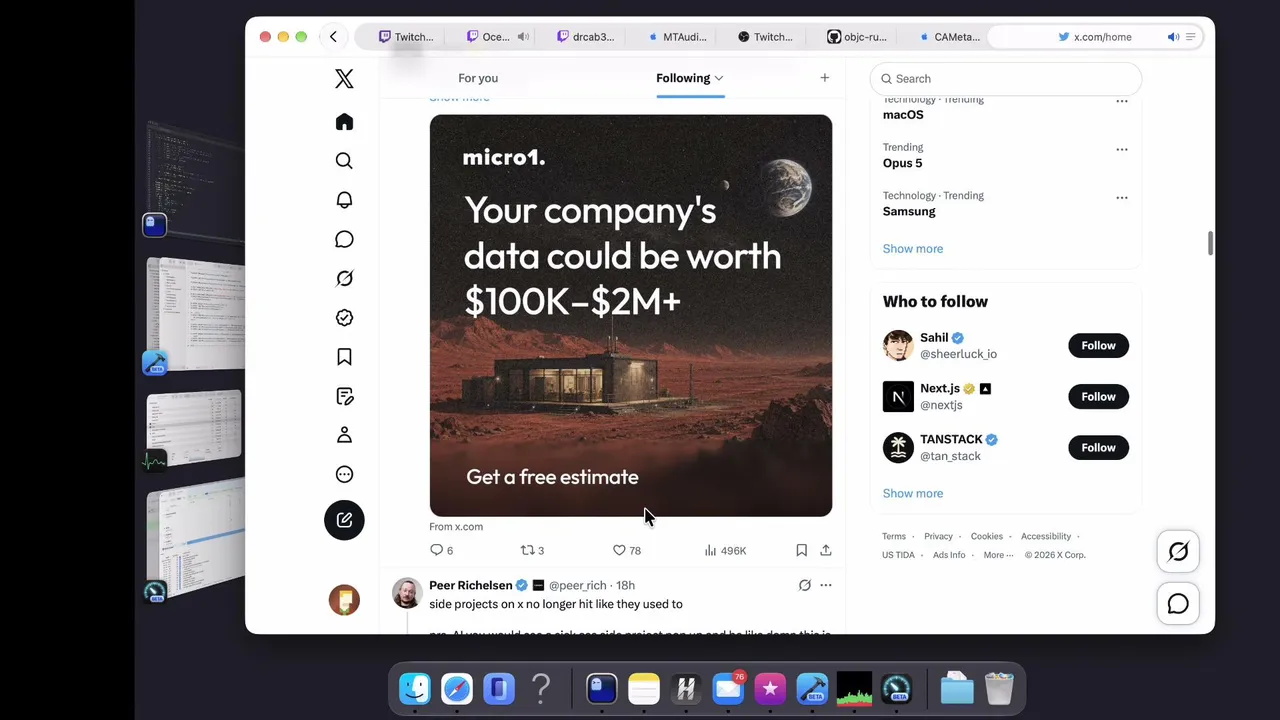1280x720 pixels.
Task: Follow Next.js
Action: (1098, 397)
